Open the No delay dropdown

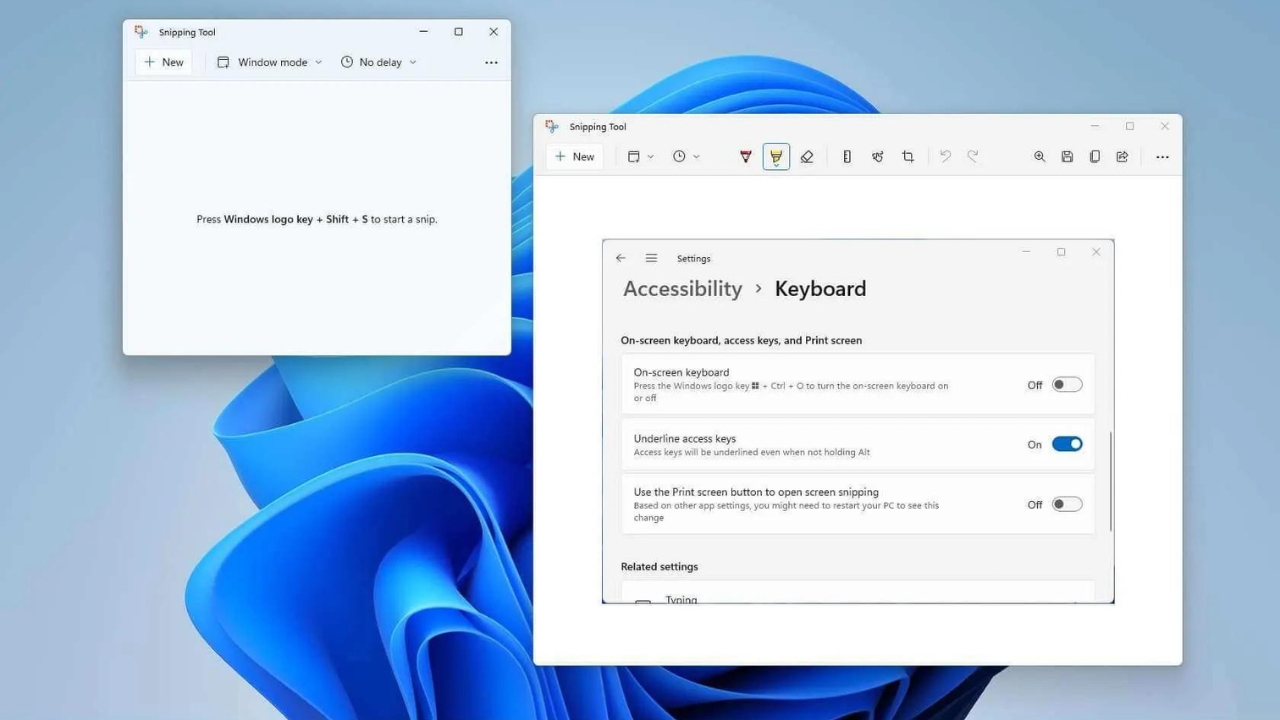(378, 62)
